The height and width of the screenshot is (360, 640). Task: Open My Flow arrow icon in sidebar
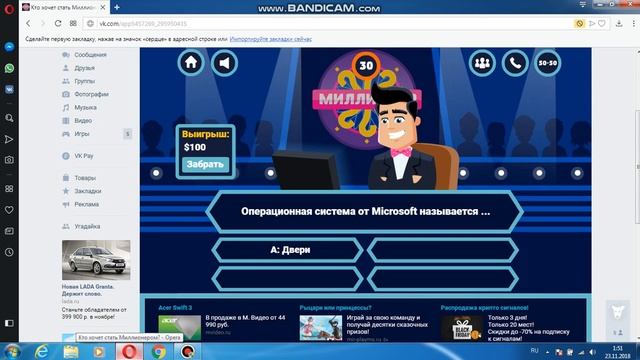[9, 139]
